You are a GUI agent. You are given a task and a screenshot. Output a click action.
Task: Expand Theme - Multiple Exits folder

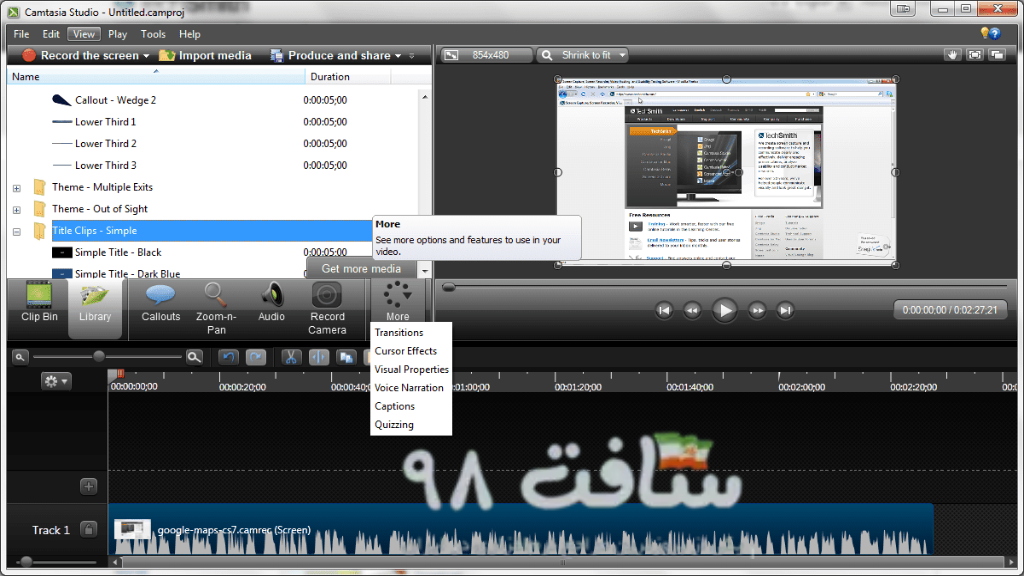tap(17, 188)
